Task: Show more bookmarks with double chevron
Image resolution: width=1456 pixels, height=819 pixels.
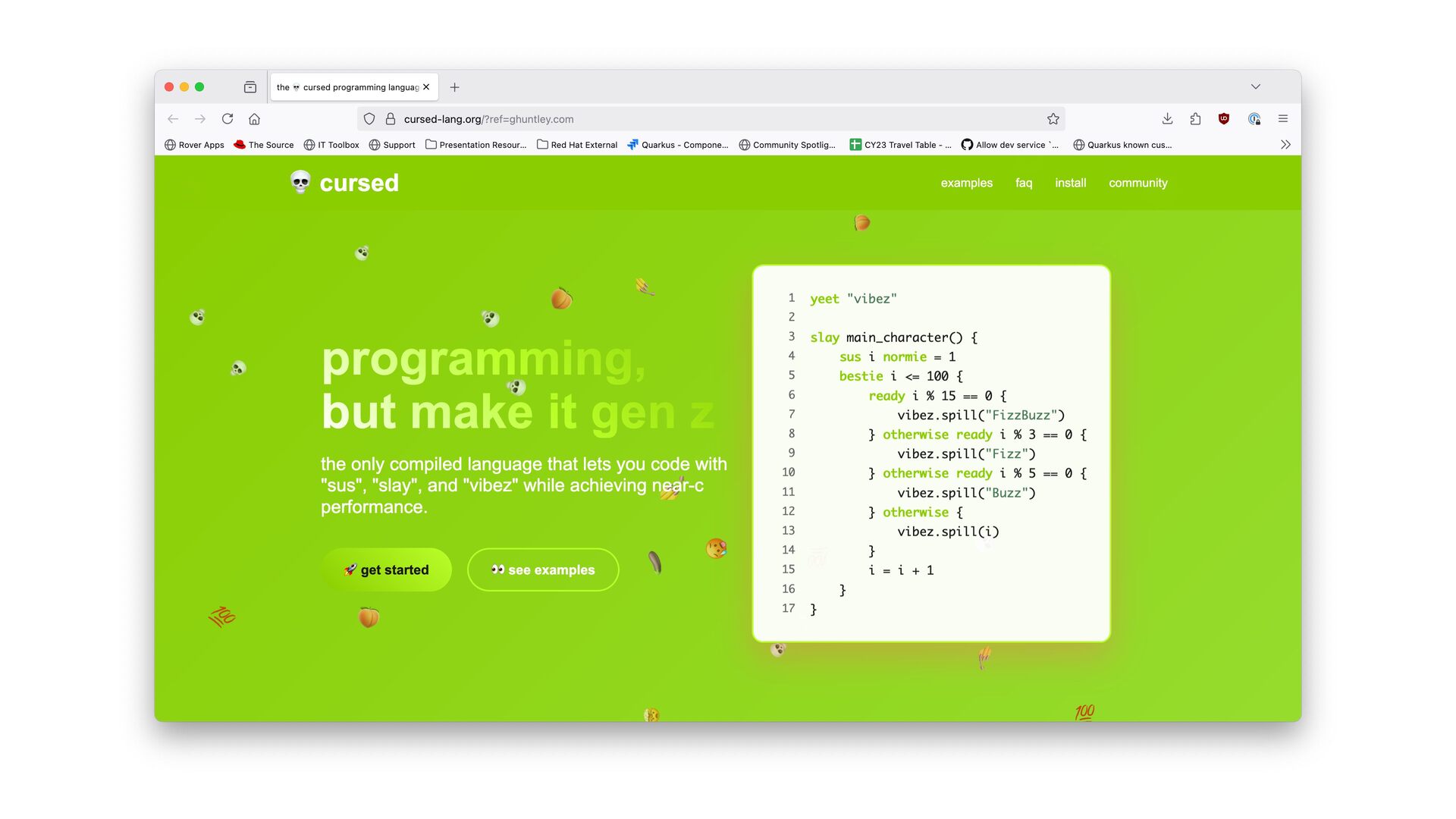Action: tap(1285, 145)
